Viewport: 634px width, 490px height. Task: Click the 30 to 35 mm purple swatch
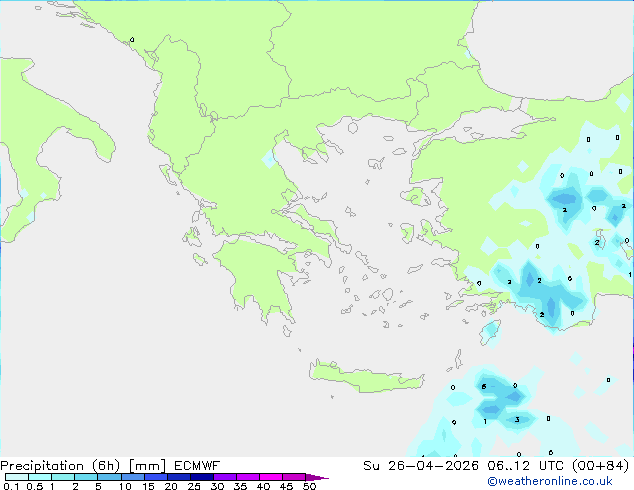(225, 477)
